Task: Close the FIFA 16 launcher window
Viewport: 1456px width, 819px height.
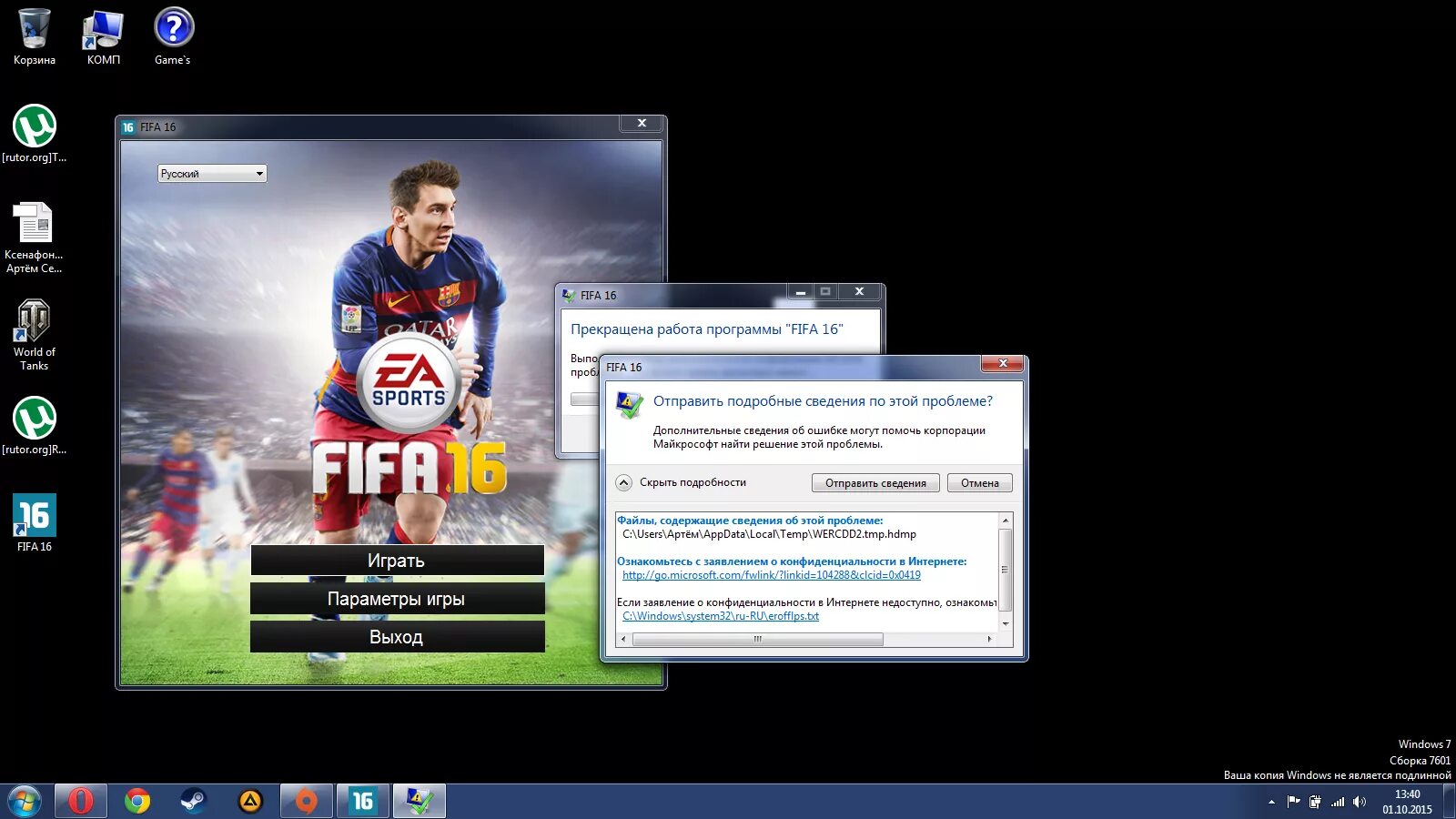Action: 642,123
